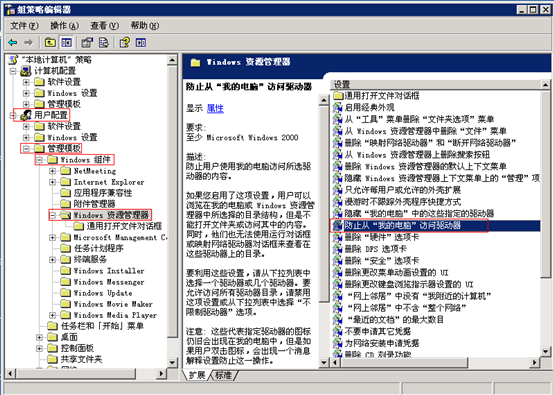Click icon for 删除"硬件"选项卡 setting

point(338,237)
